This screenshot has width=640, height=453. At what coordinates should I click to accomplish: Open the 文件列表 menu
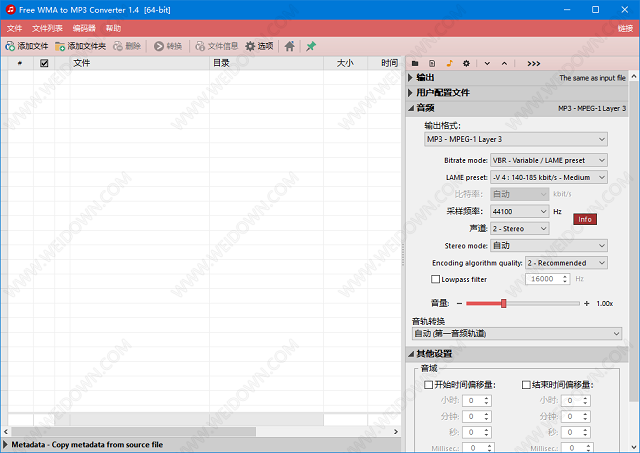47,28
